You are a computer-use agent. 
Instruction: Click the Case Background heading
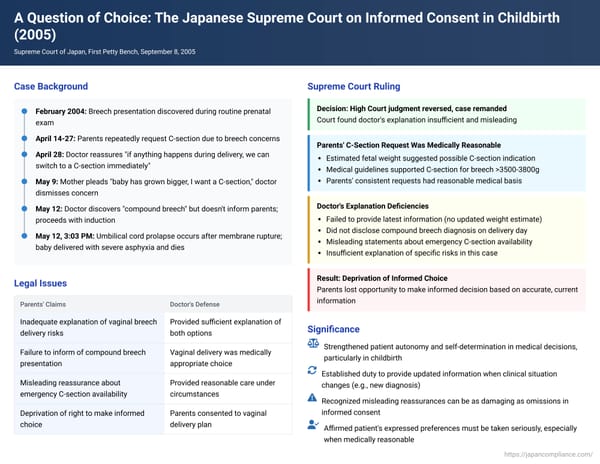tap(51, 86)
